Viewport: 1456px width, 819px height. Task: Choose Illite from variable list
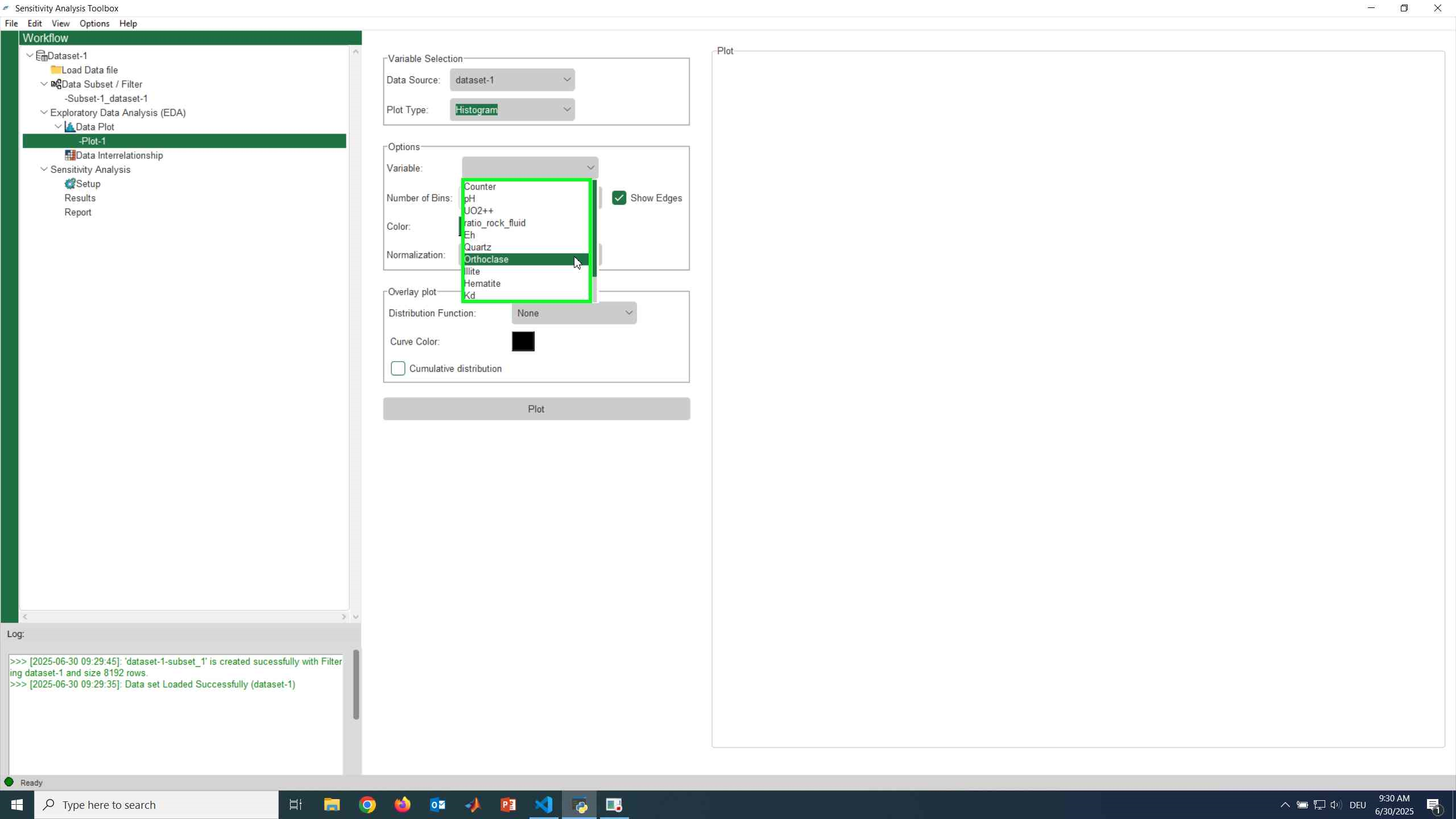coord(526,271)
